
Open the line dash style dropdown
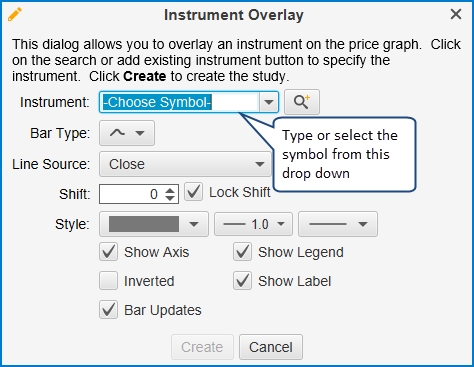click(x=338, y=224)
